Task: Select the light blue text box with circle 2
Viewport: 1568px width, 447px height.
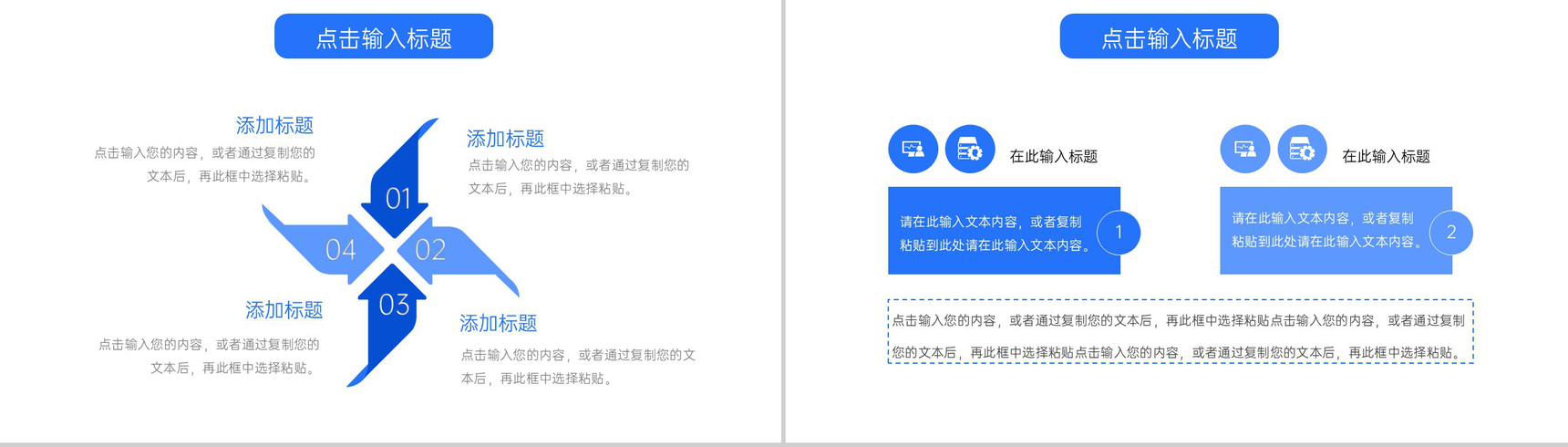Action: [1336, 231]
